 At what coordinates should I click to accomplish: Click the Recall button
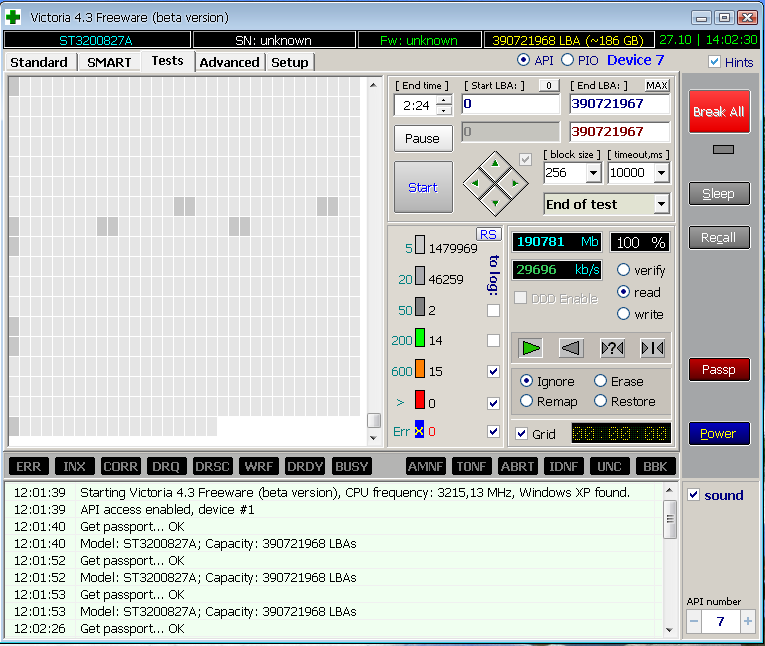(719, 238)
